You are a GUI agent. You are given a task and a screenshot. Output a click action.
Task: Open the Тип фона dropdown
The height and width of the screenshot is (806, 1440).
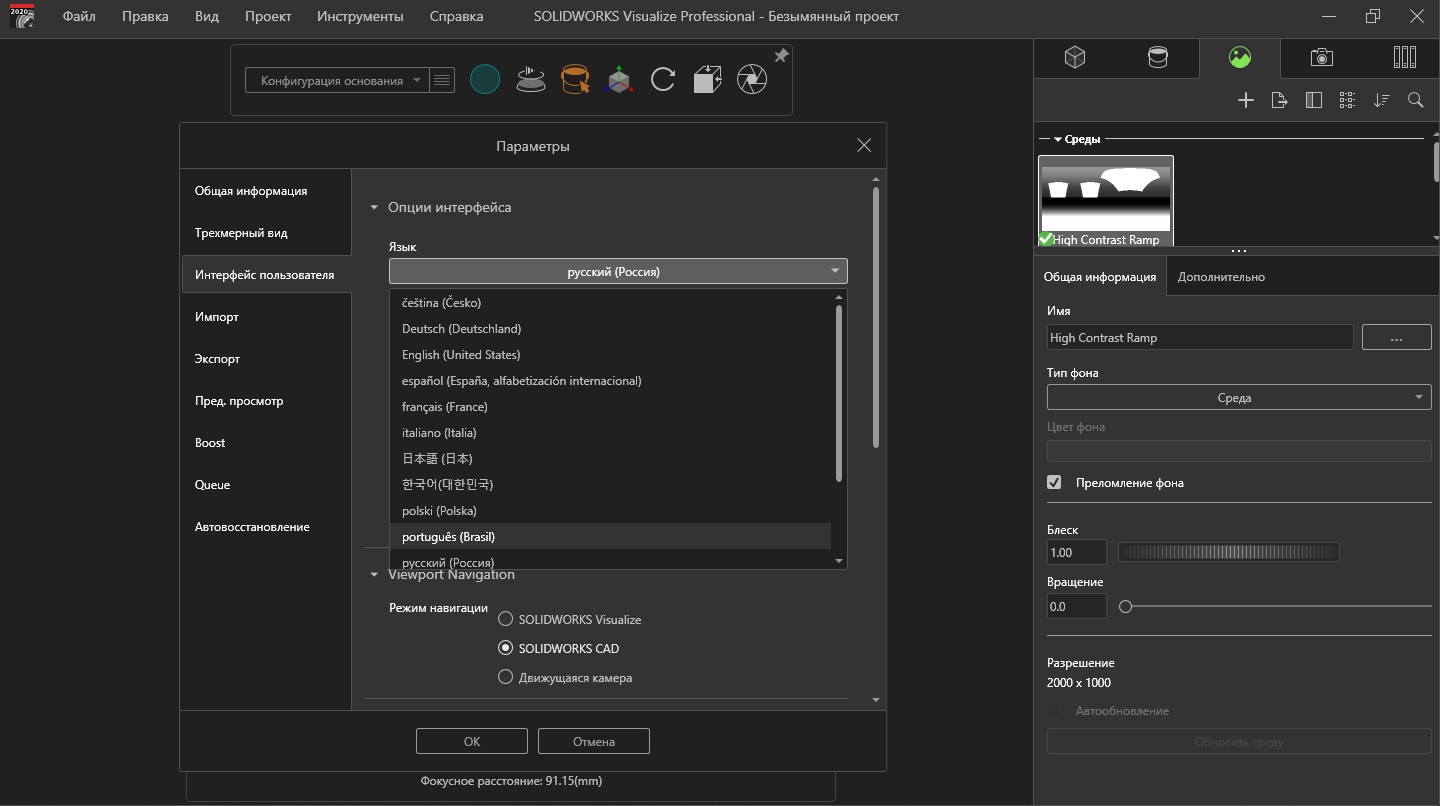point(1238,398)
